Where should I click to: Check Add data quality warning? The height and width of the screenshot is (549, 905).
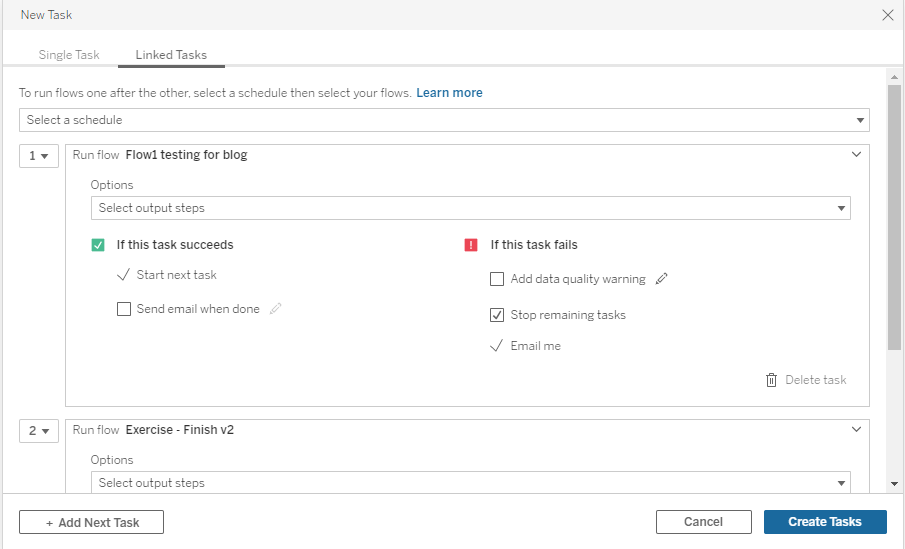497,279
